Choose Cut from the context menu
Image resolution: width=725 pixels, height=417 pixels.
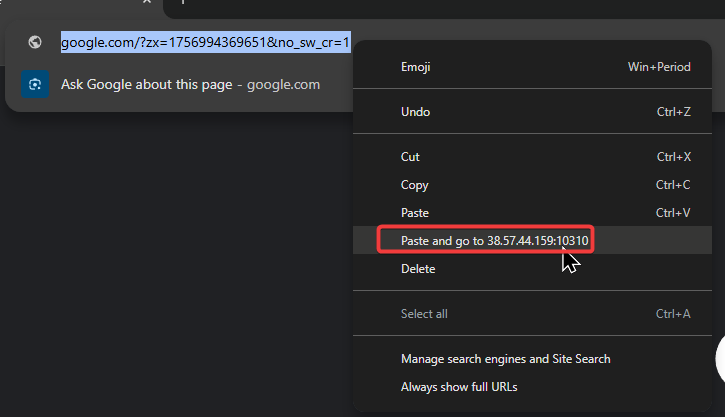pos(532,157)
